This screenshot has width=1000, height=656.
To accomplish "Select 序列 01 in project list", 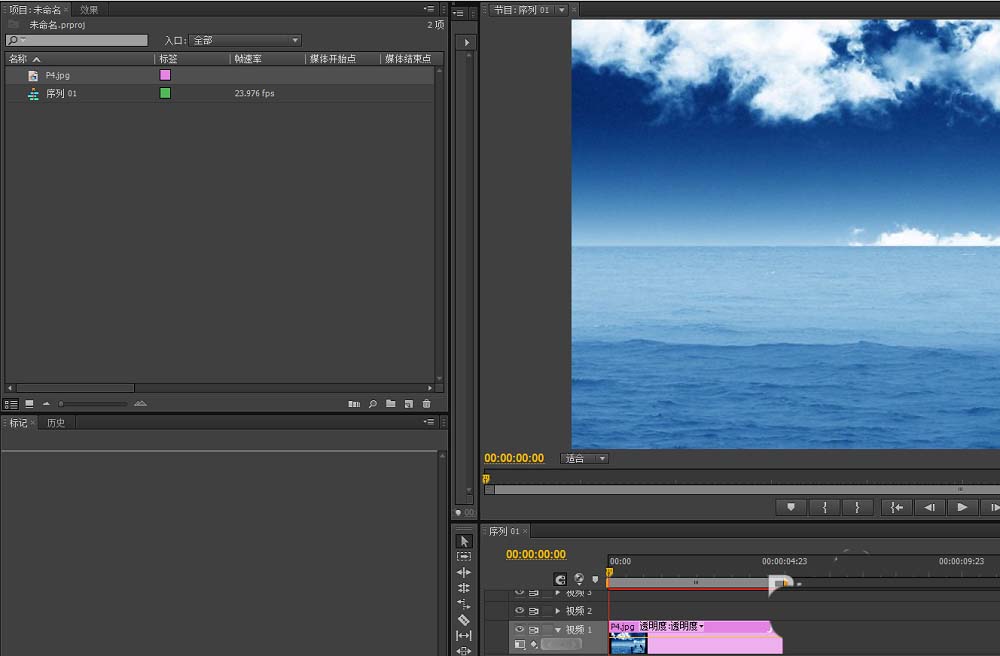I will pos(61,93).
